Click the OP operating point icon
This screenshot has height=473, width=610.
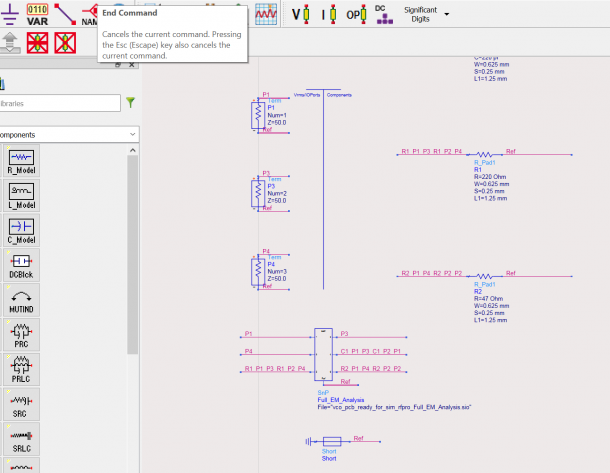(x=355, y=14)
